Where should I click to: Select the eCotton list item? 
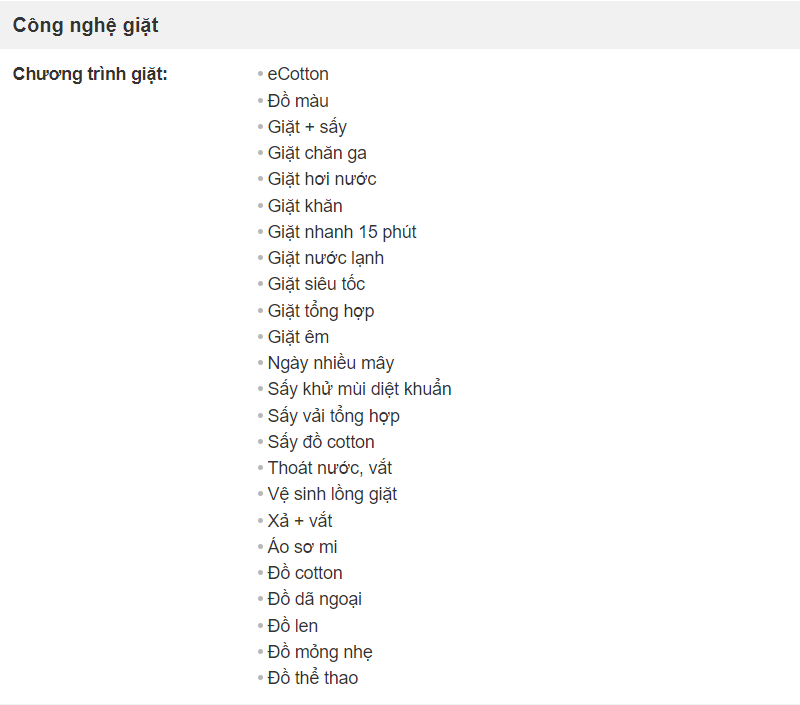(x=298, y=74)
